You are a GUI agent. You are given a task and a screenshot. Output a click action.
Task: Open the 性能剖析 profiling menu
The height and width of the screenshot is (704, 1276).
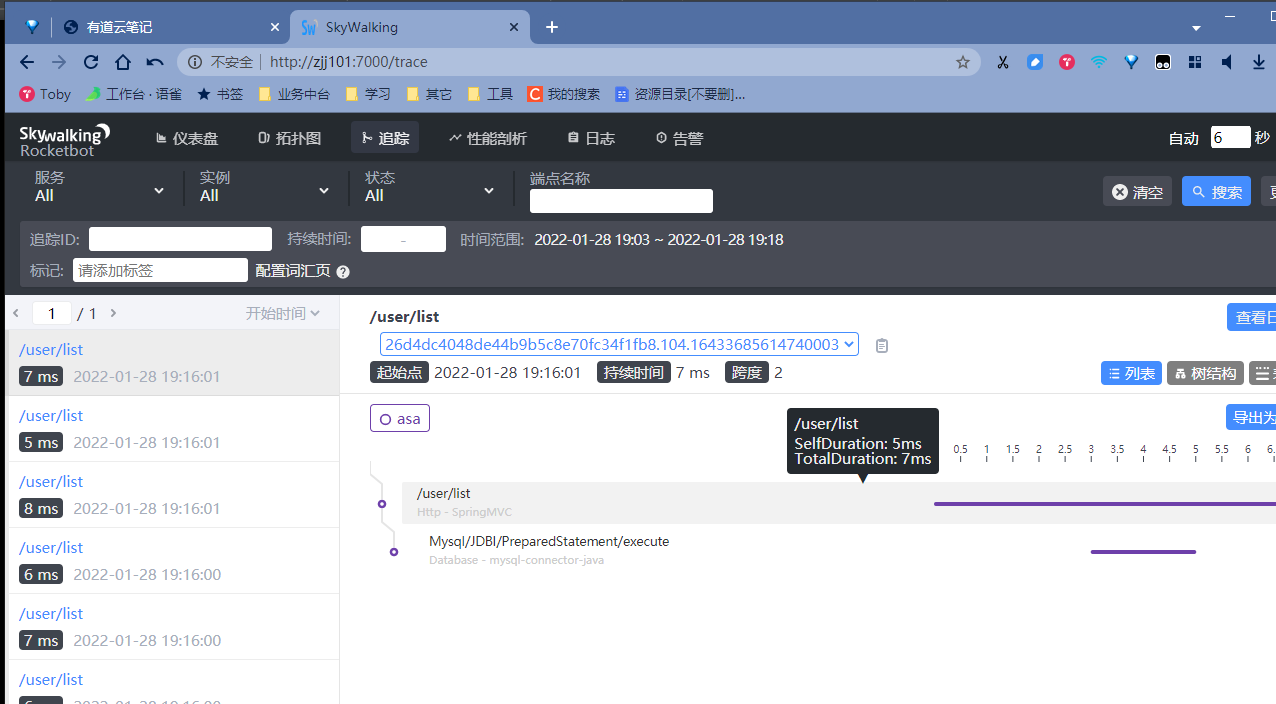488,138
